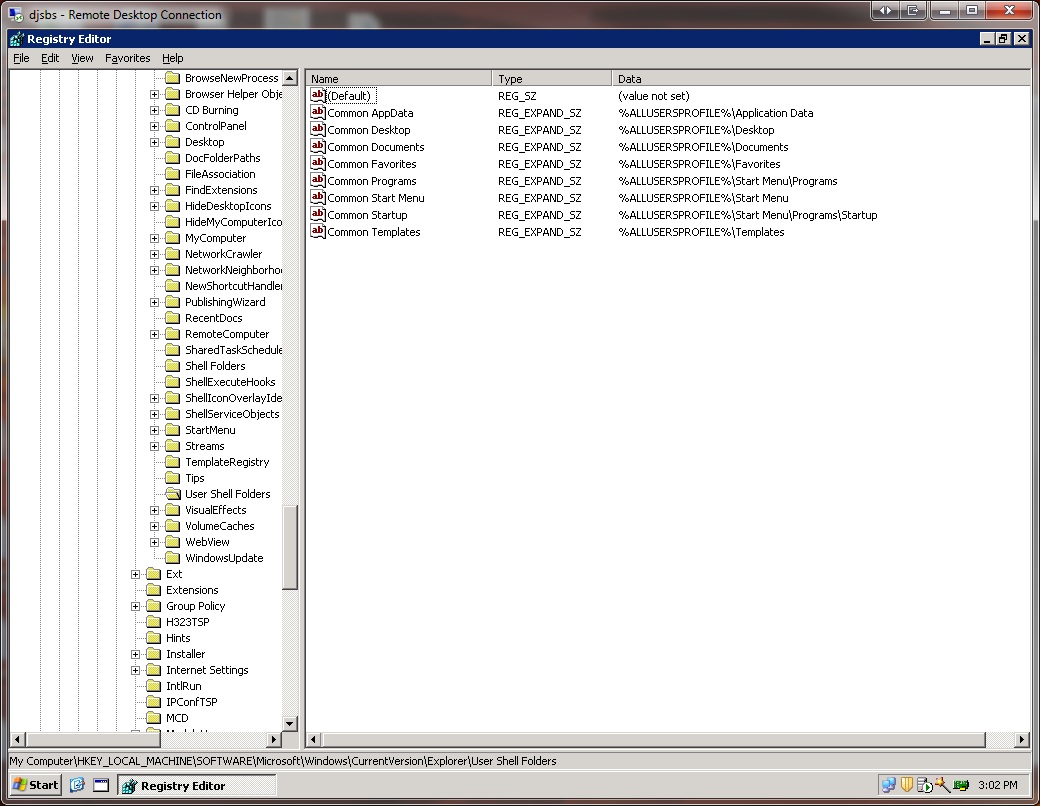1040x806 pixels.
Task: Click the Internet Explorer quick launch icon
Action: point(77,785)
